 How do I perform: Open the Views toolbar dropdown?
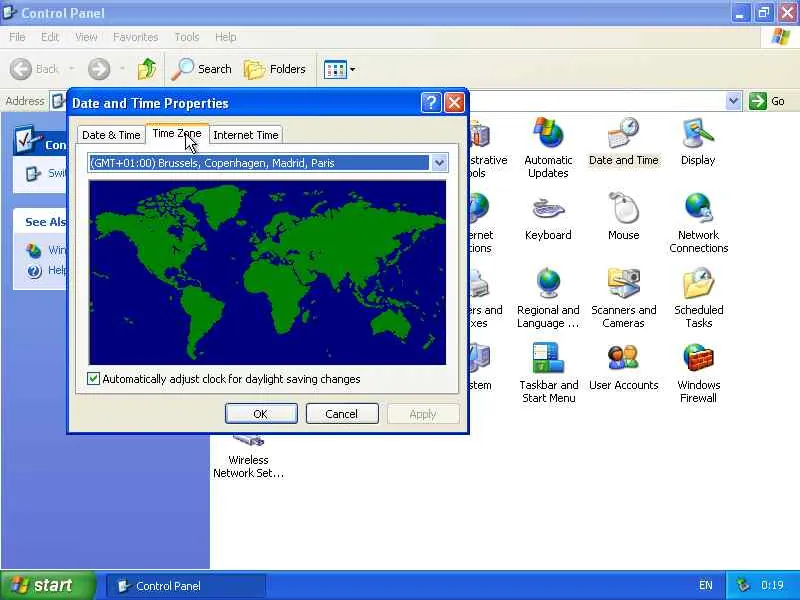[339, 69]
